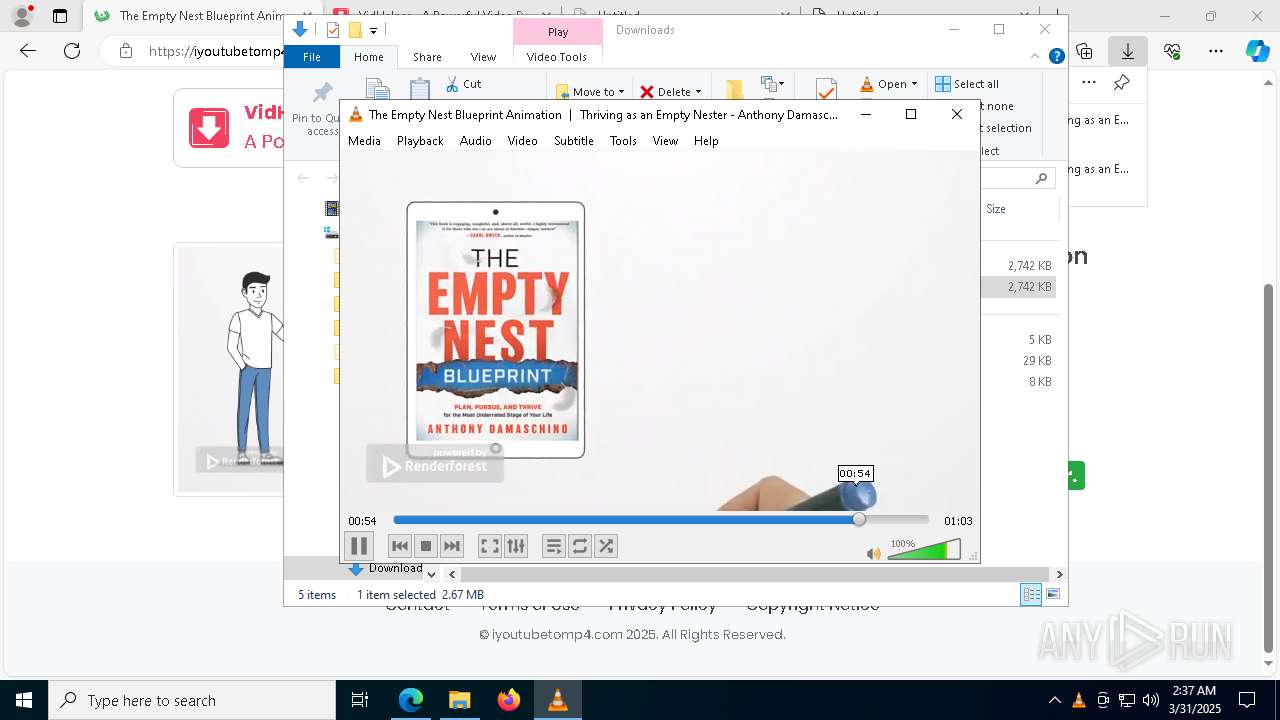Open Windows Start menu
This screenshot has width=1280, height=720.
tap(24, 700)
